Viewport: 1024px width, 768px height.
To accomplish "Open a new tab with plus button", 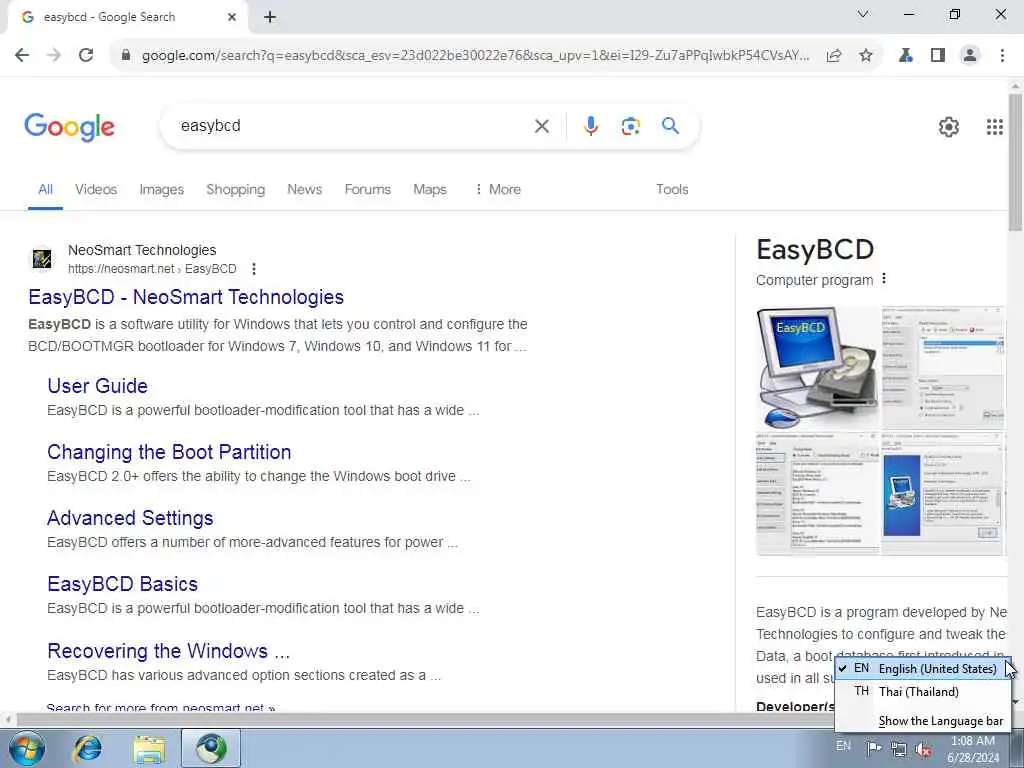I will click(270, 17).
